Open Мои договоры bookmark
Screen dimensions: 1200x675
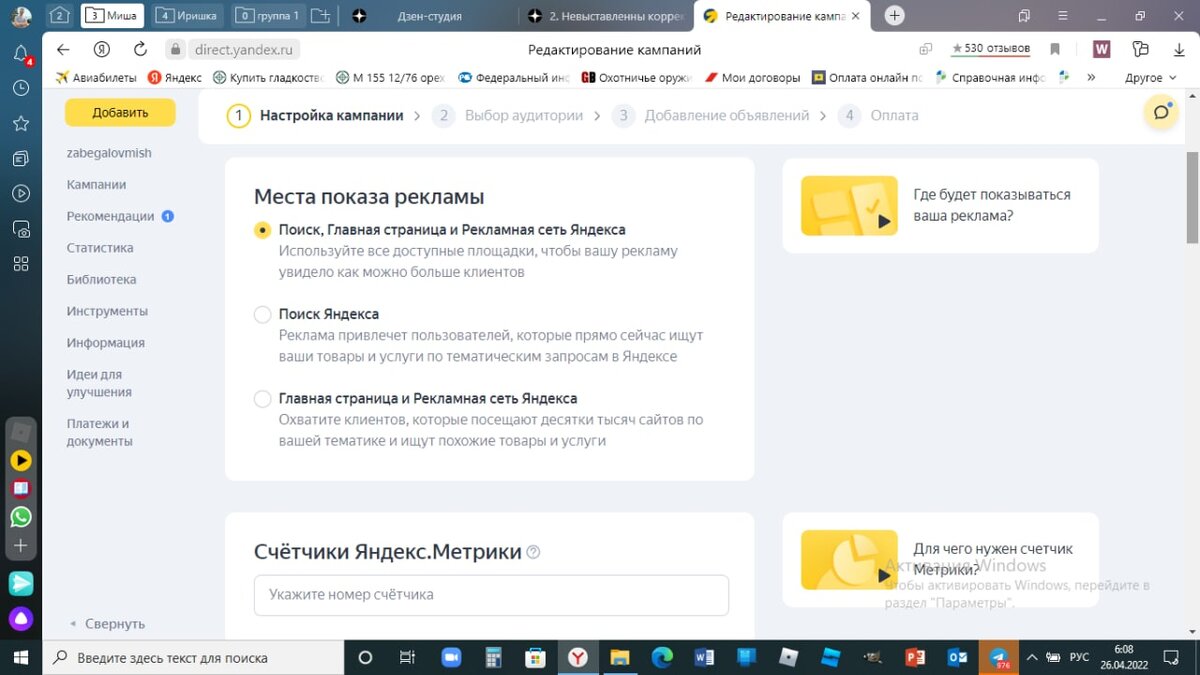tap(752, 77)
